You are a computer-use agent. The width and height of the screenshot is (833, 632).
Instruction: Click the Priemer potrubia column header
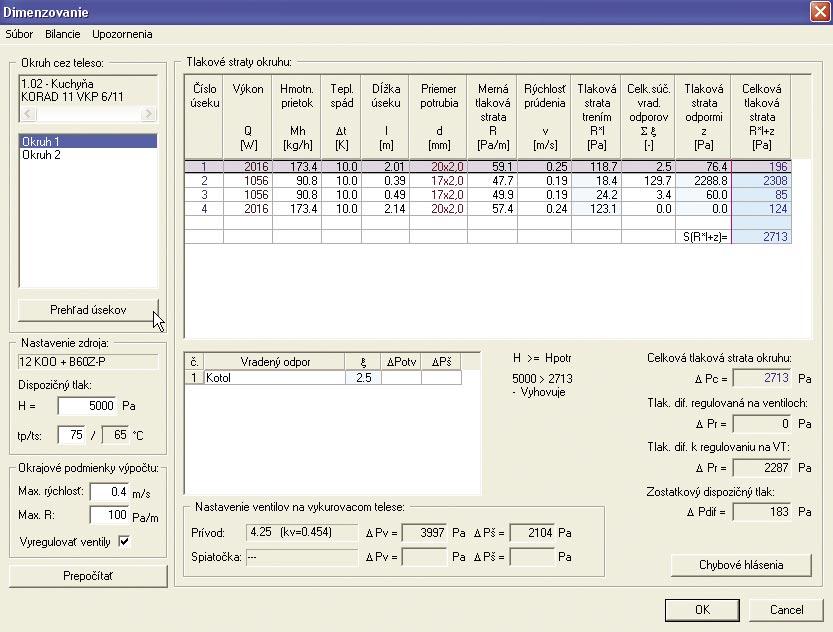pyautogui.click(x=439, y=116)
